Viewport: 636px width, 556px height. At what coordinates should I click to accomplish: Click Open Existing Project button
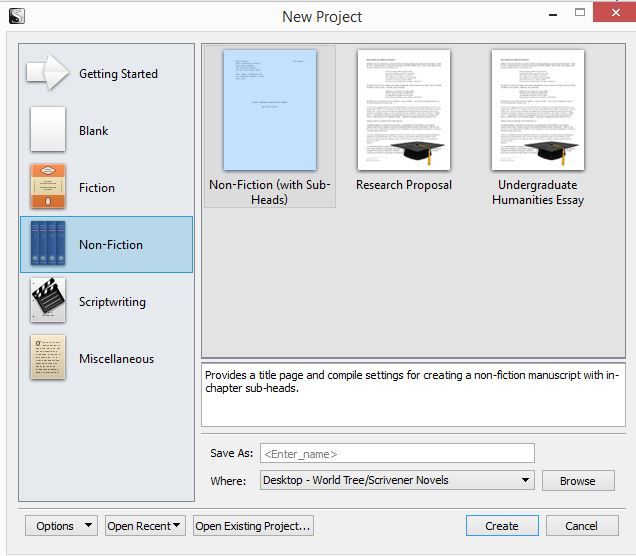click(x=253, y=526)
